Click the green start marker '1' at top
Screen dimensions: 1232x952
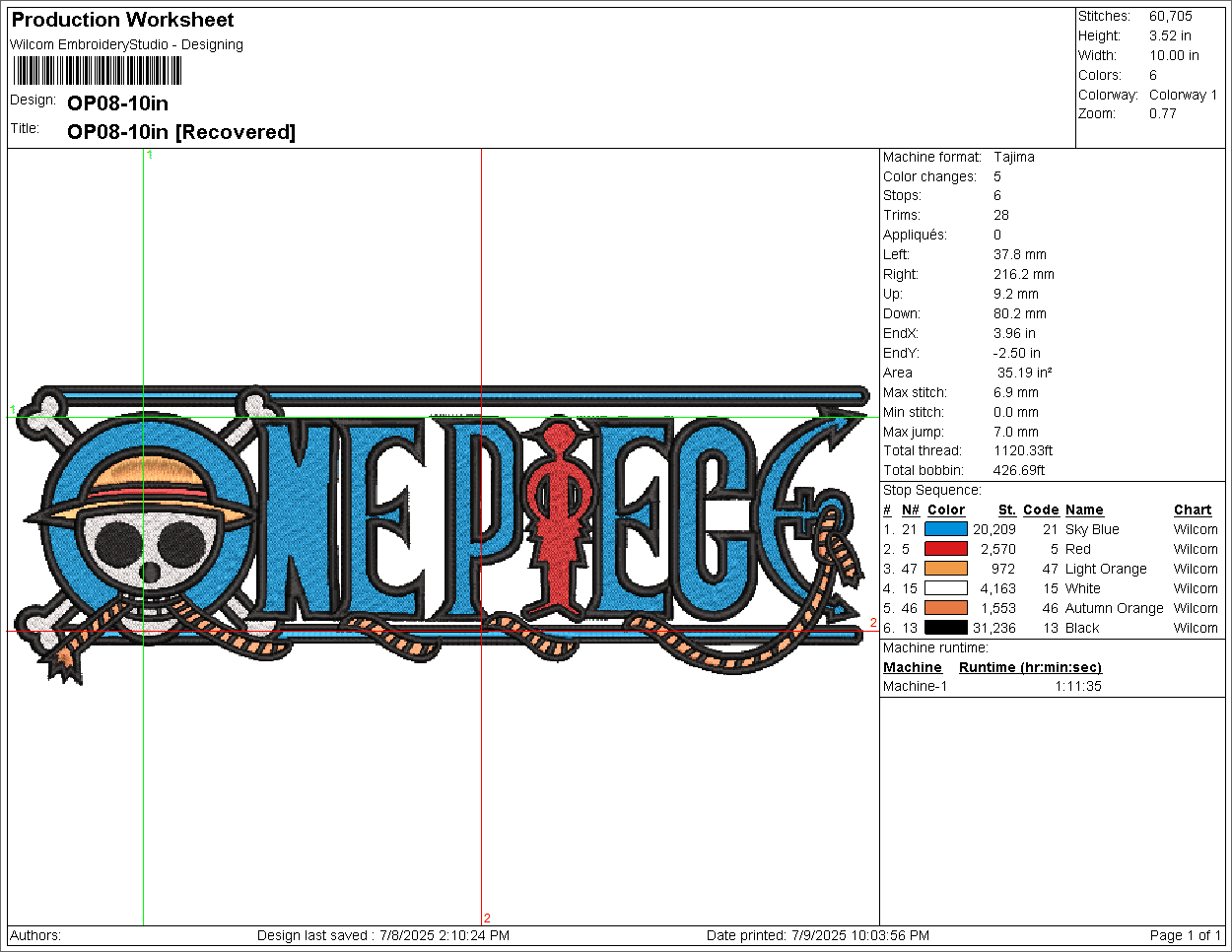pyautogui.click(x=150, y=155)
